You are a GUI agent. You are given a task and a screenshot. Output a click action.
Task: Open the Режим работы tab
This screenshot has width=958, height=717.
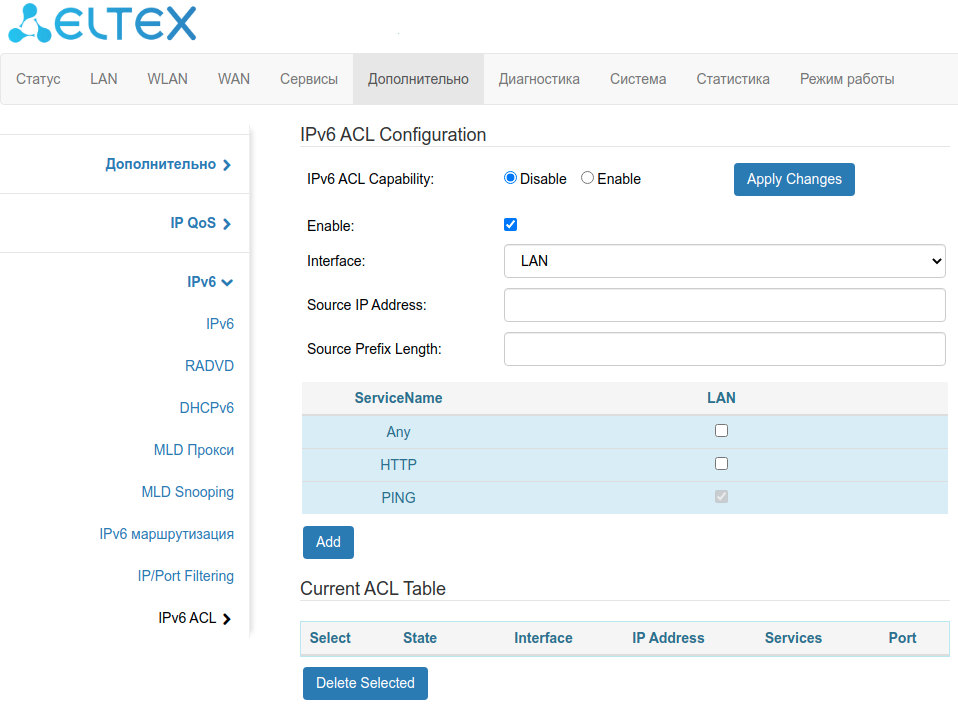846,79
